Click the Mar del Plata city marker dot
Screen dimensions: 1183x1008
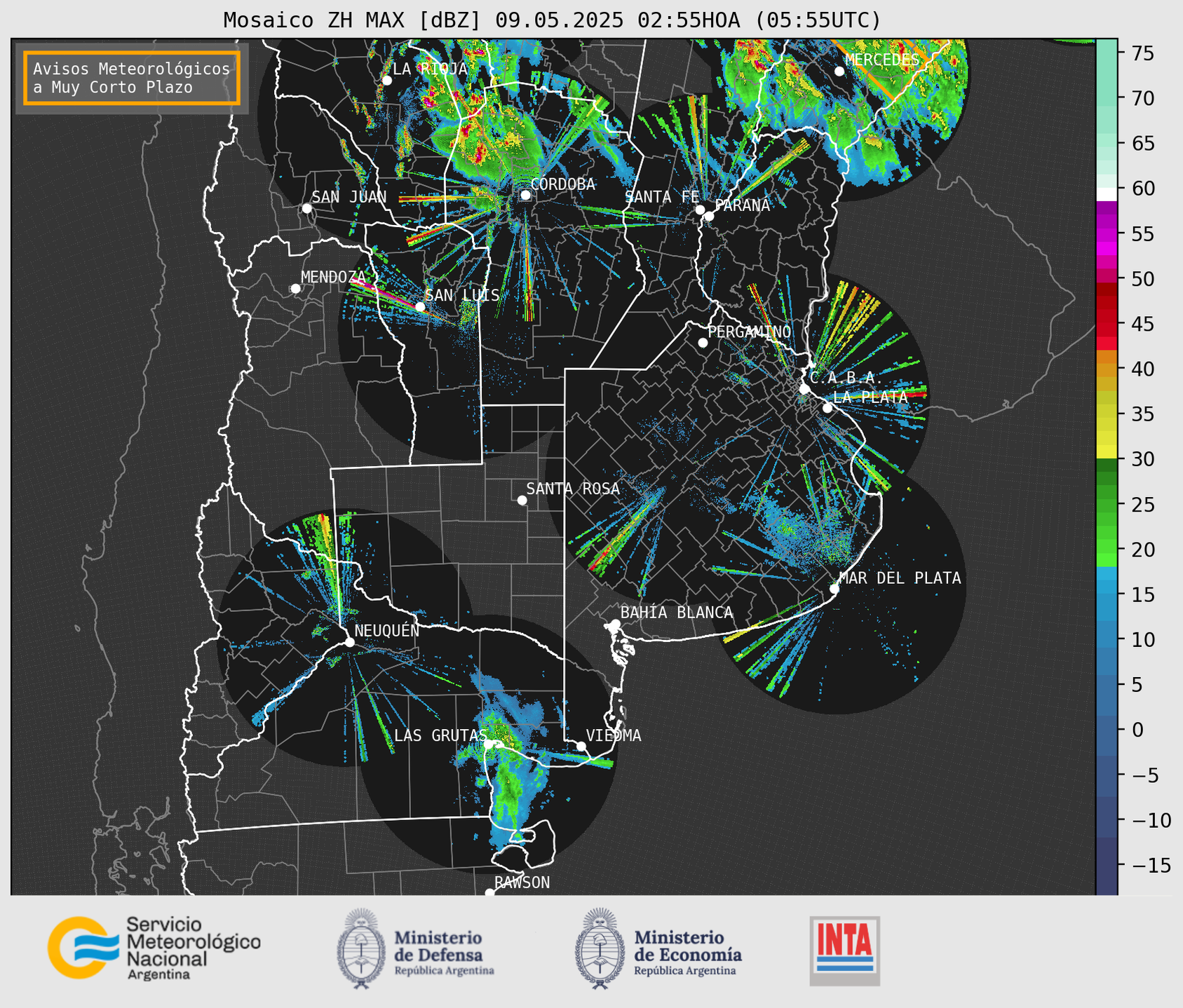click(834, 589)
